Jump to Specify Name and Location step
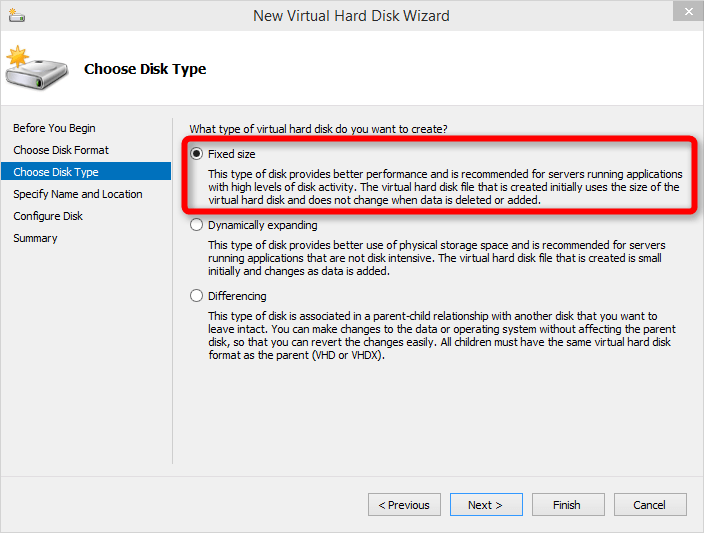704x533 pixels. click(x=78, y=194)
